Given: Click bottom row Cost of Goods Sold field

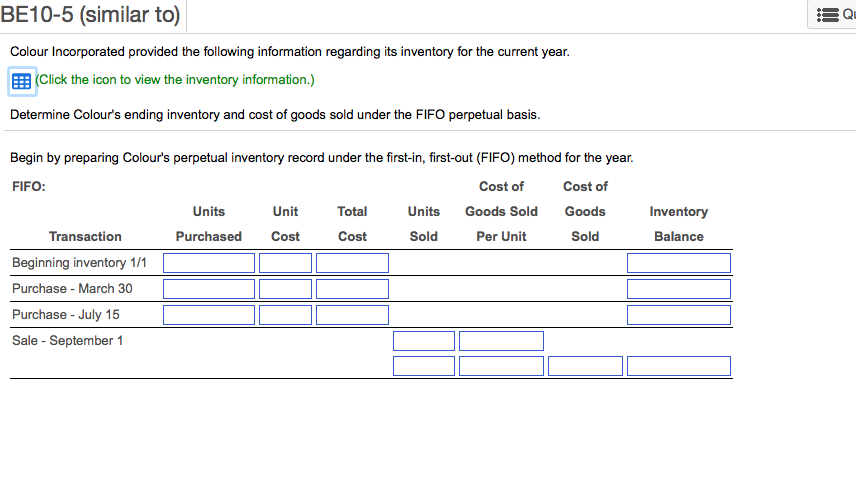Looking at the screenshot, I should click(x=585, y=366).
